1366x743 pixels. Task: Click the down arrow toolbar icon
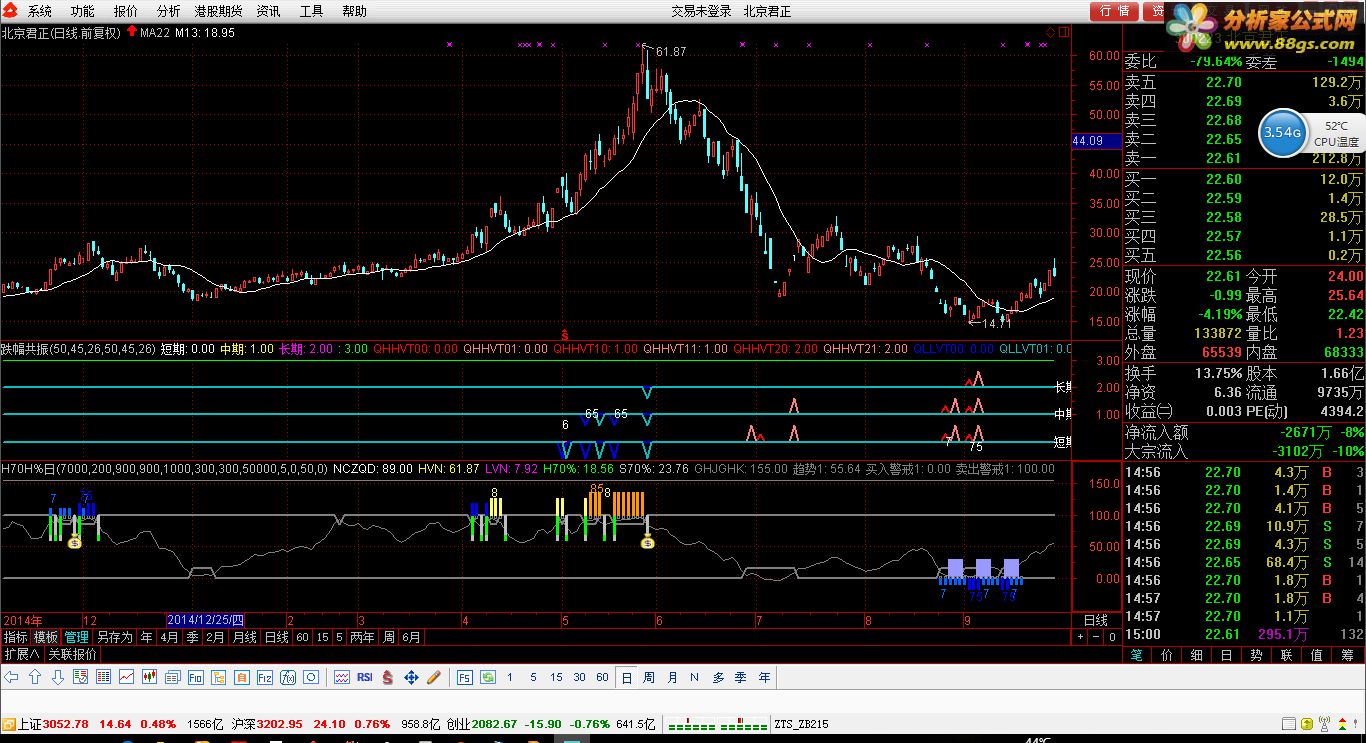[57, 677]
